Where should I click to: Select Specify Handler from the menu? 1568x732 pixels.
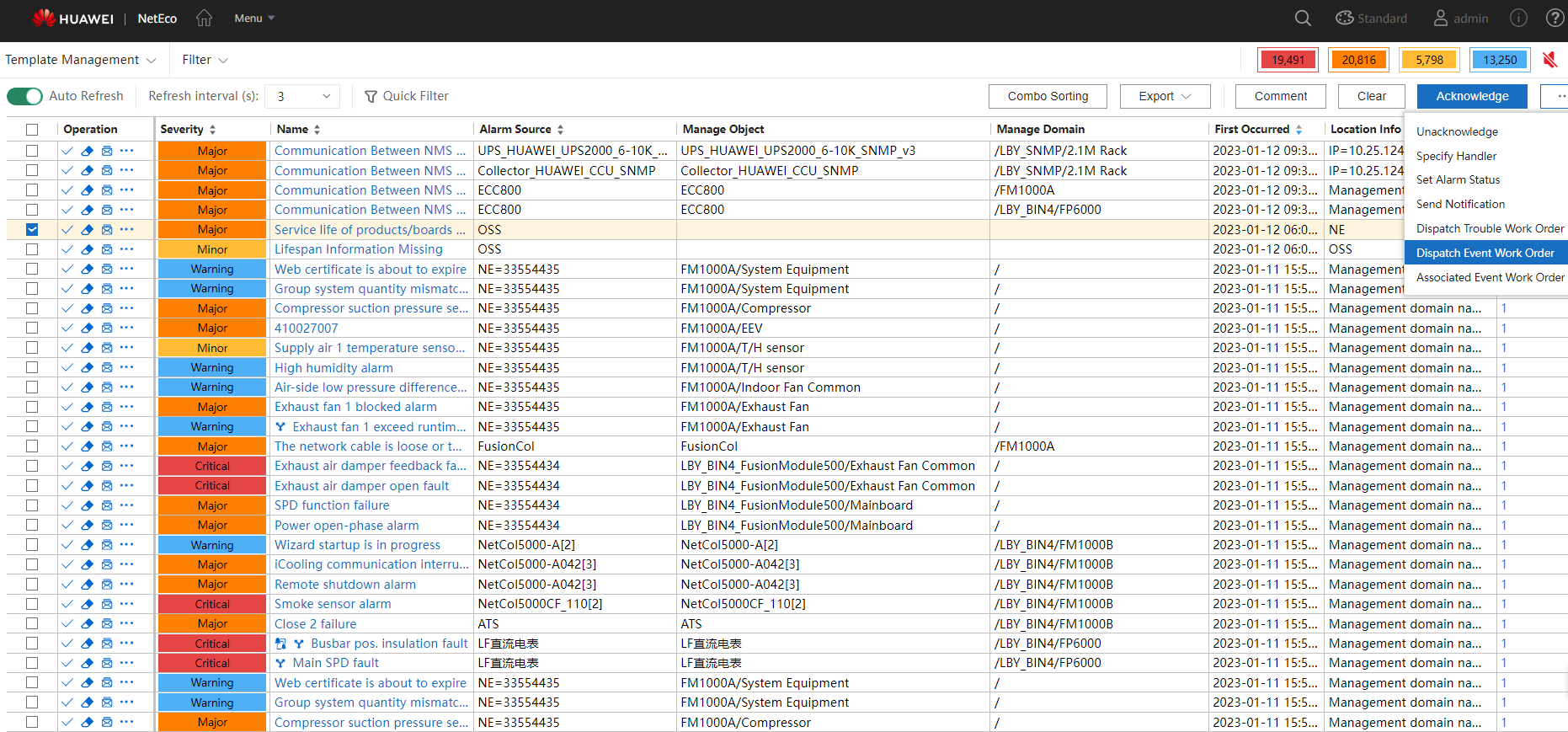[x=1456, y=156]
